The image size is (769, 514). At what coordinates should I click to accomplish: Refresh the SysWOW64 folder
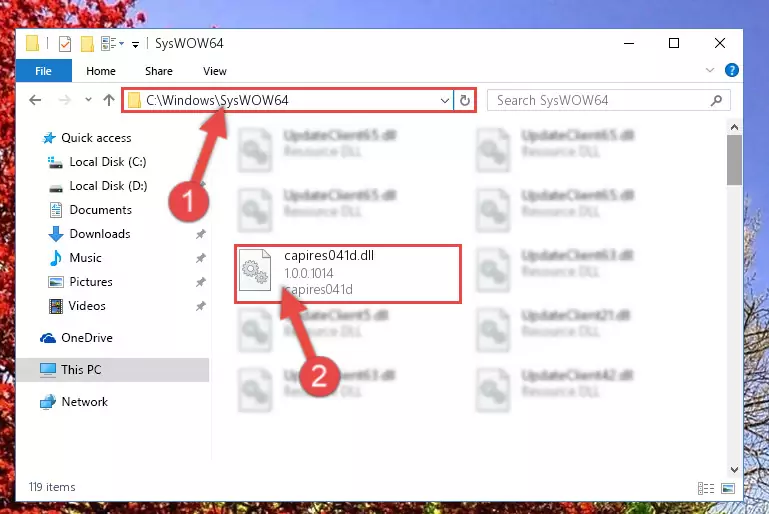[x=464, y=101]
